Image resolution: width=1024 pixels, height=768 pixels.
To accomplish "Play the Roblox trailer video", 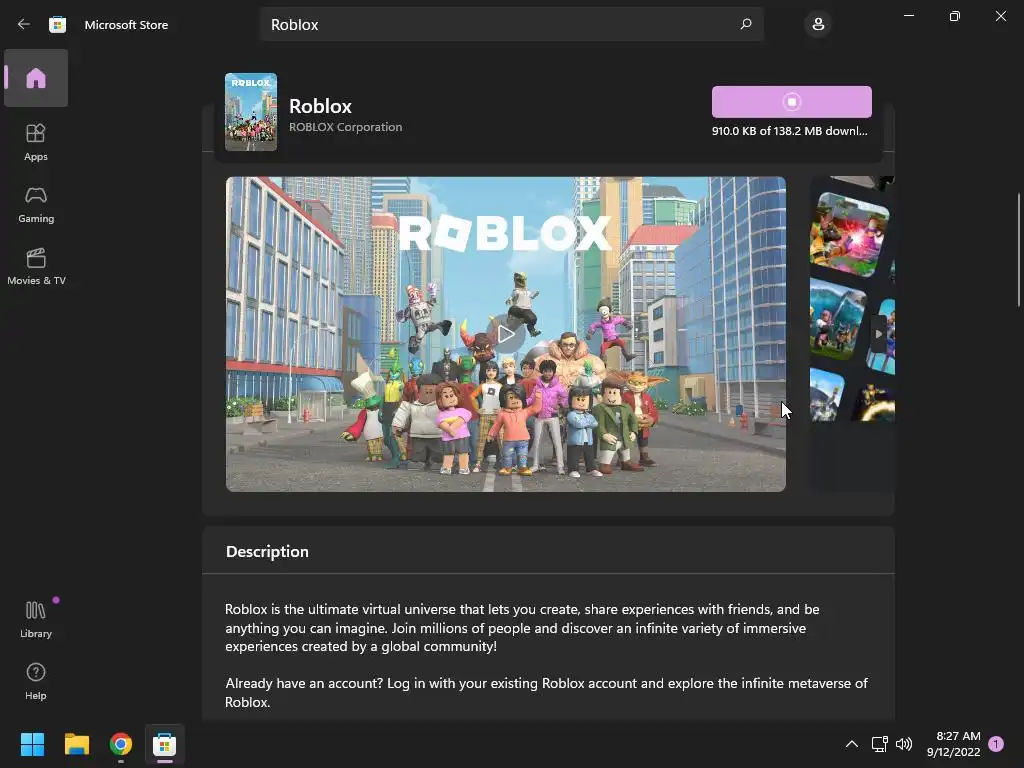I will (506, 334).
